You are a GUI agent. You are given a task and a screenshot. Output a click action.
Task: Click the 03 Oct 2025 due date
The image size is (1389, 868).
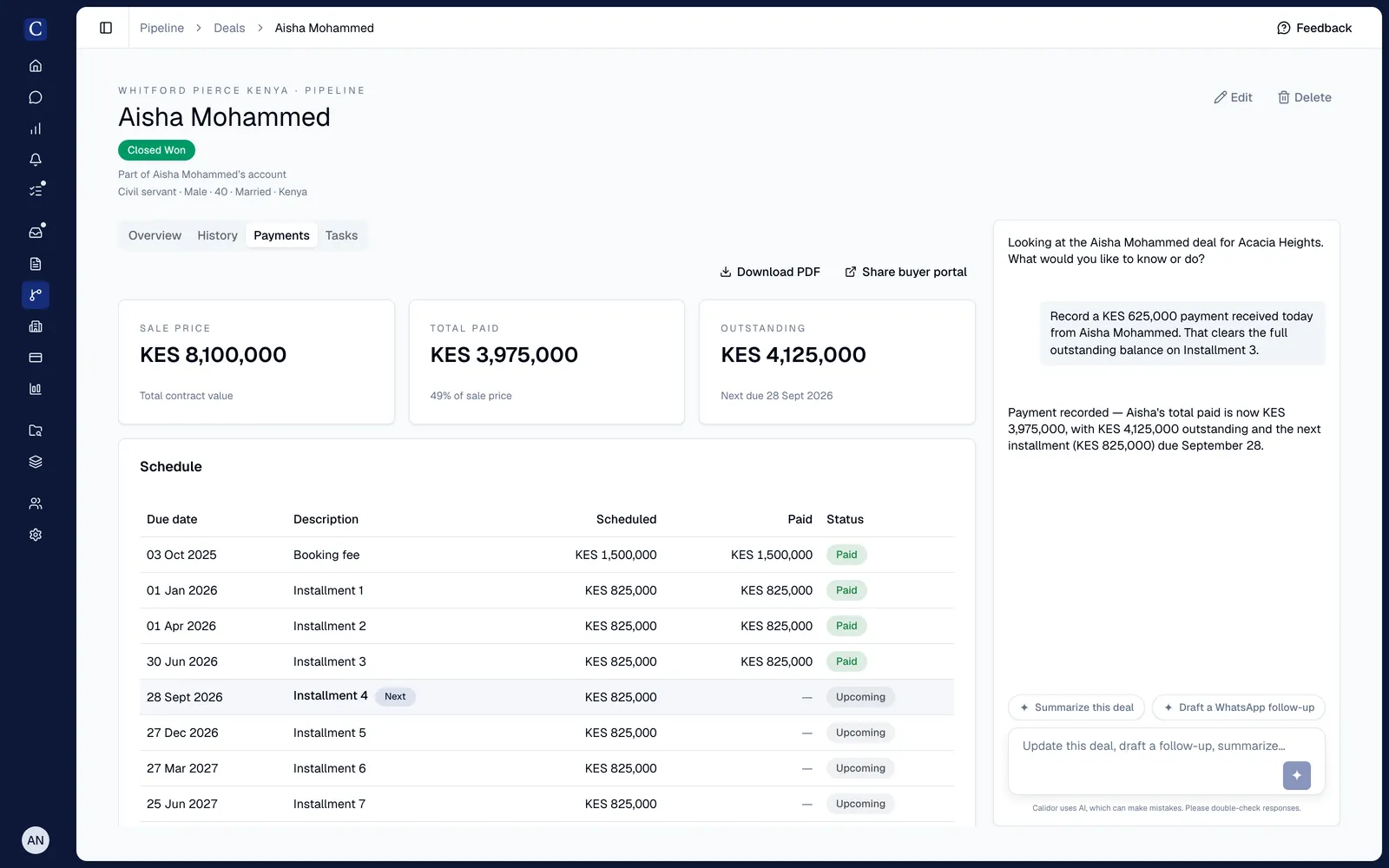(181, 555)
